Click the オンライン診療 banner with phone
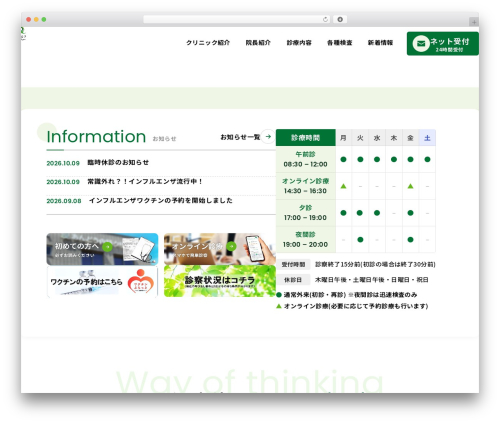The height and width of the screenshot is (423, 500). [220, 249]
